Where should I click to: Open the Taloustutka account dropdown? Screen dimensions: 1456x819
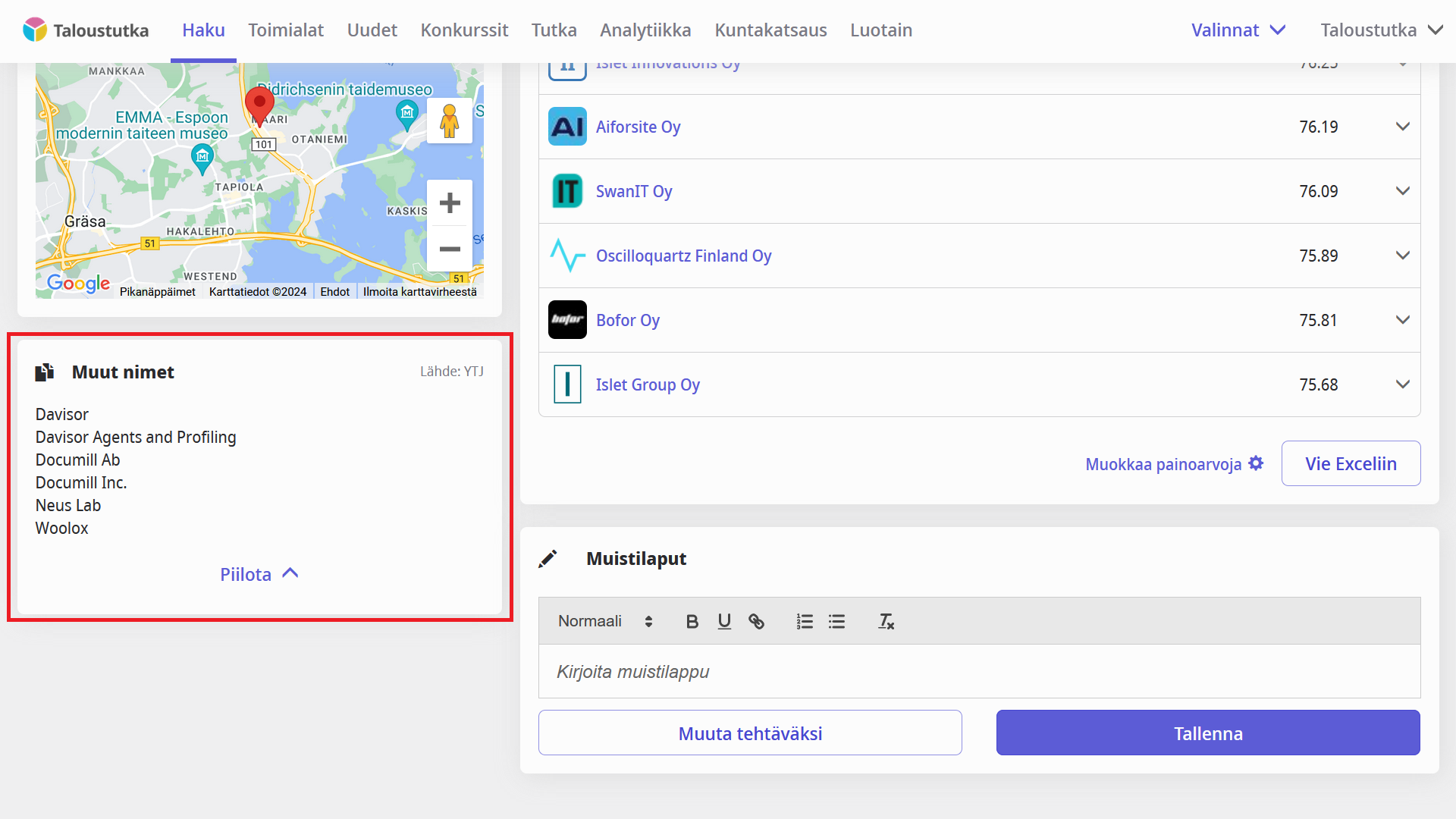pyautogui.click(x=1381, y=30)
